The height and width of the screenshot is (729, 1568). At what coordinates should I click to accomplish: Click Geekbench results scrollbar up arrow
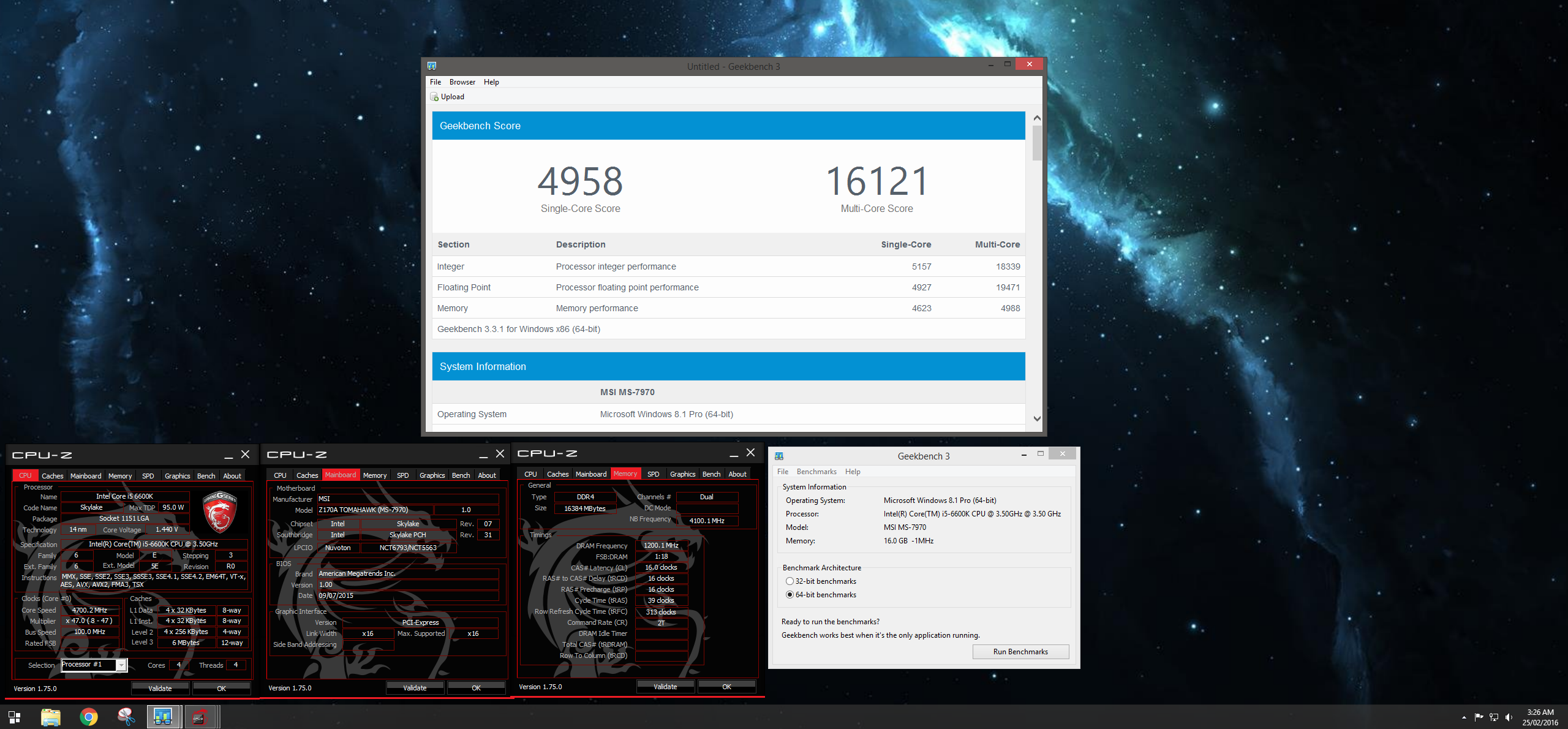coord(1037,118)
